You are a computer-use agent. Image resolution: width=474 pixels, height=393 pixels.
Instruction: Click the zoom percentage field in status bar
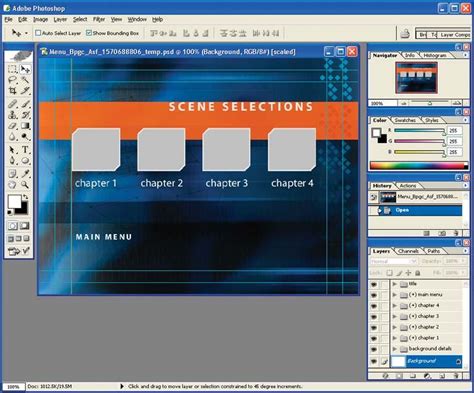14,387
